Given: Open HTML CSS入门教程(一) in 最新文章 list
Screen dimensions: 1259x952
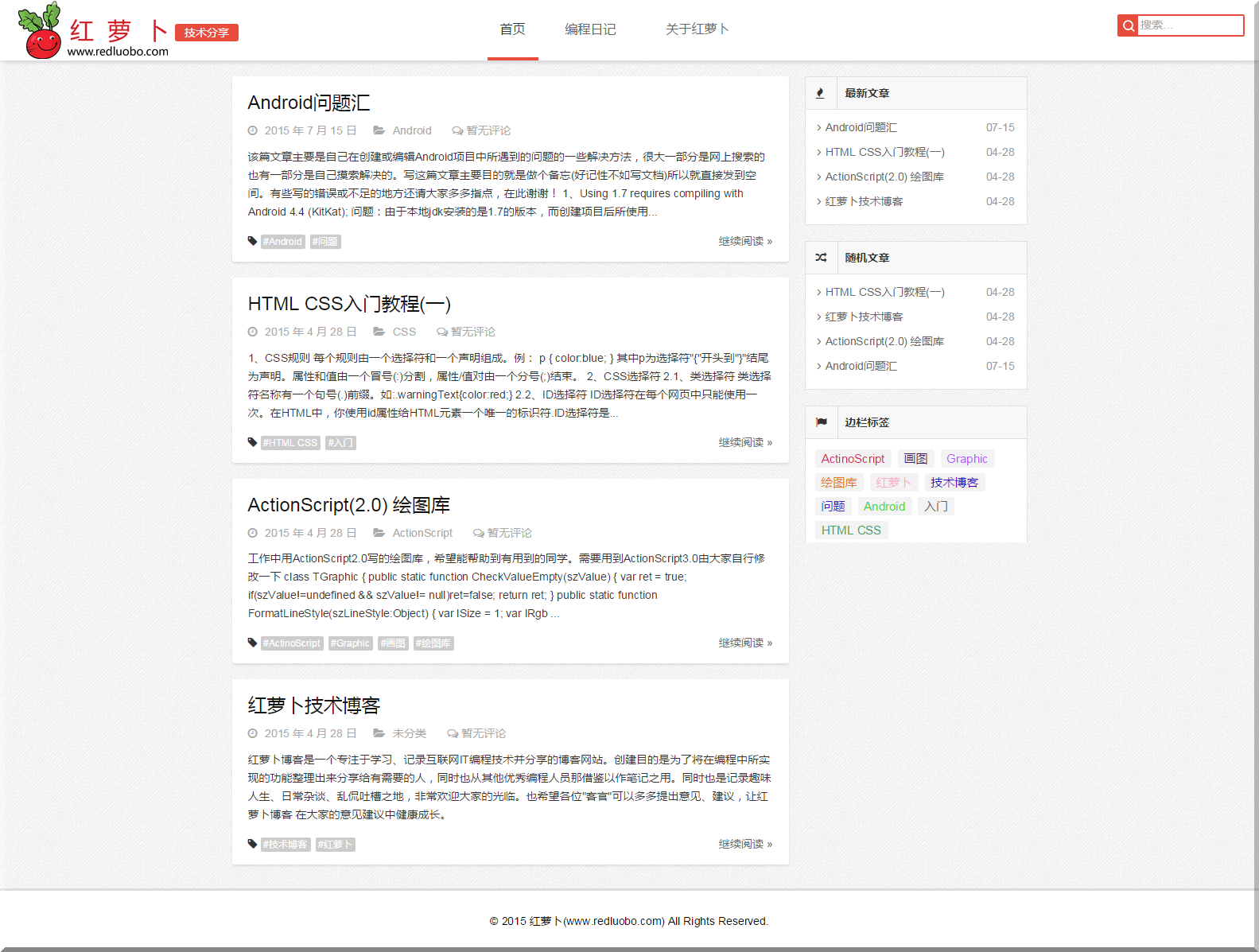Looking at the screenshot, I should (884, 152).
